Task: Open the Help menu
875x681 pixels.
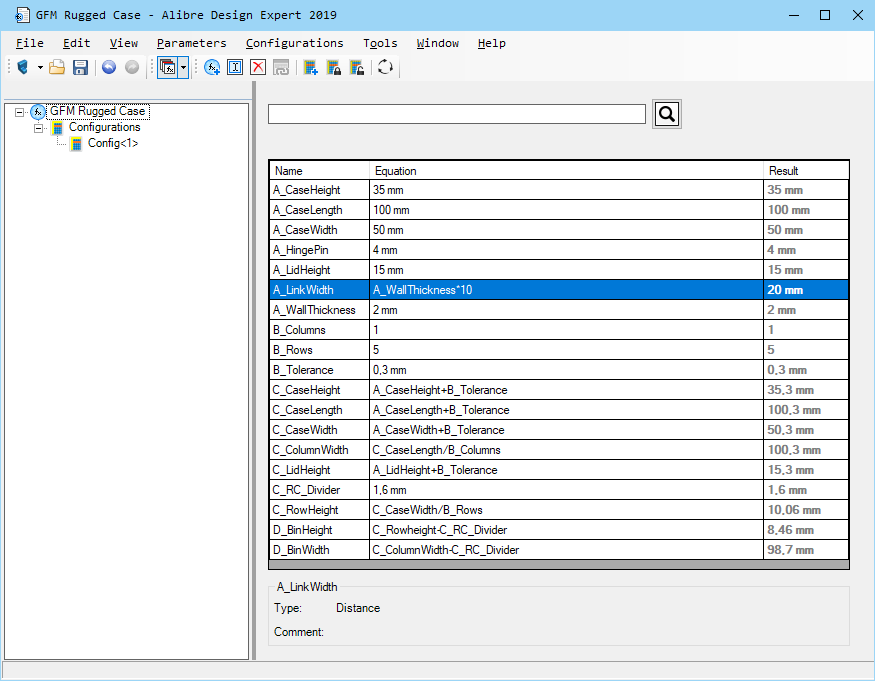Action: click(x=492, y=43)
